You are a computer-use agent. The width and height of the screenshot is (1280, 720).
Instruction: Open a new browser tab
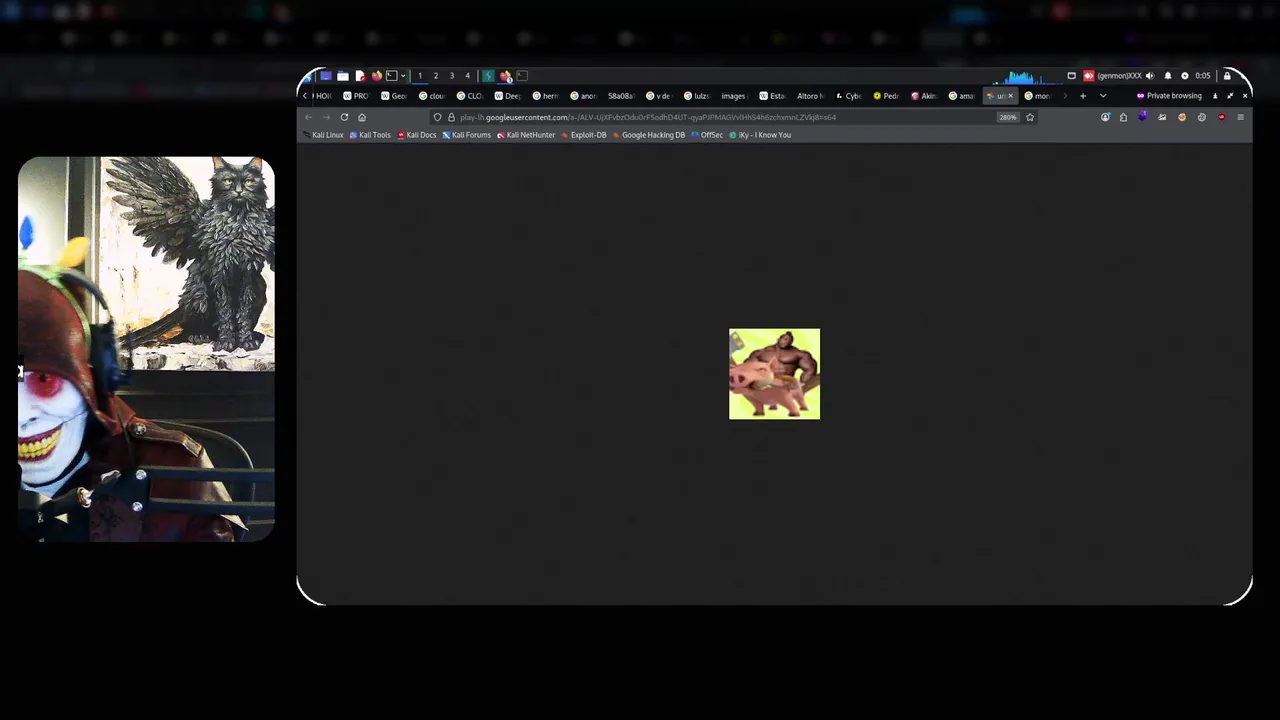pos(1083,96)
